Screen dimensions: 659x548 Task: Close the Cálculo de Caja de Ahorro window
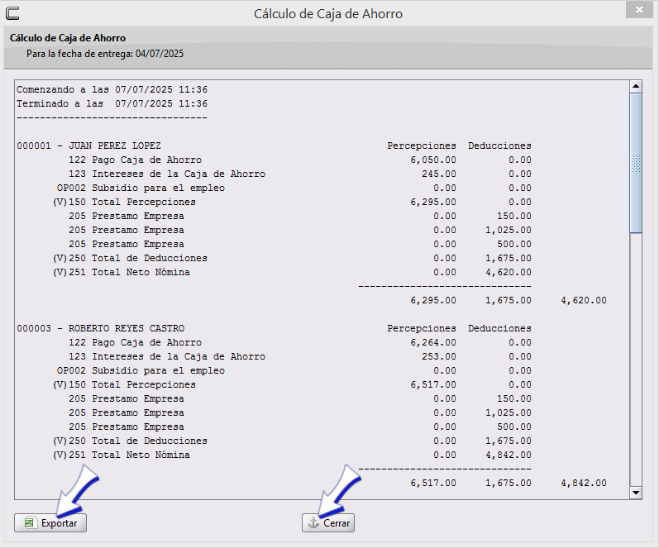(639, 10)
